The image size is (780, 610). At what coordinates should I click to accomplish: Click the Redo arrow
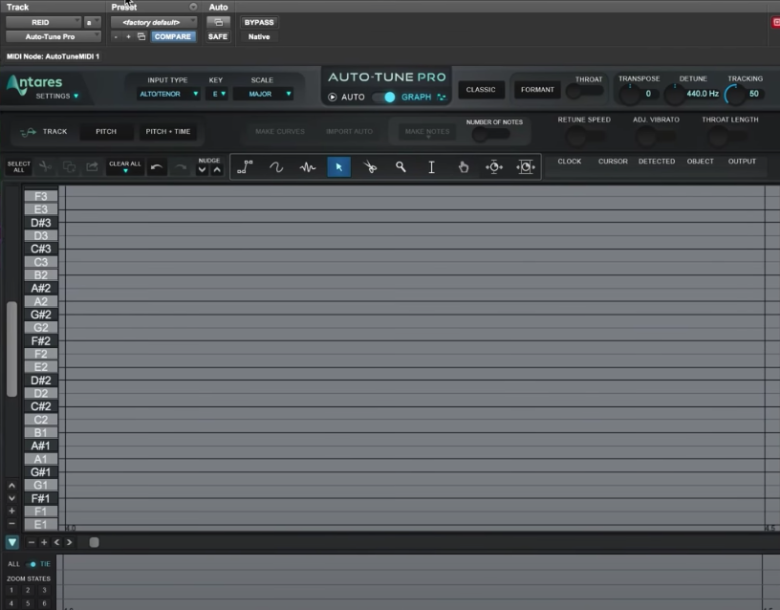coord(180,167)
